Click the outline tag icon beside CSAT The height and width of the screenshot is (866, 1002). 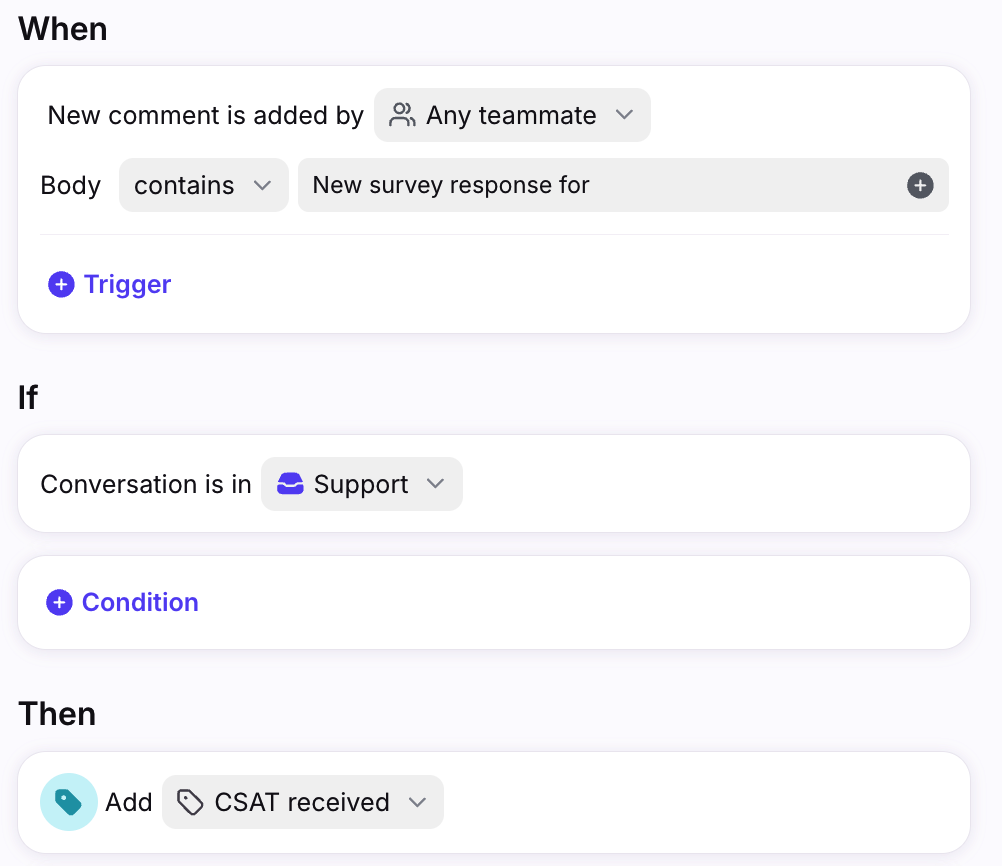click(x=190, y=802)
